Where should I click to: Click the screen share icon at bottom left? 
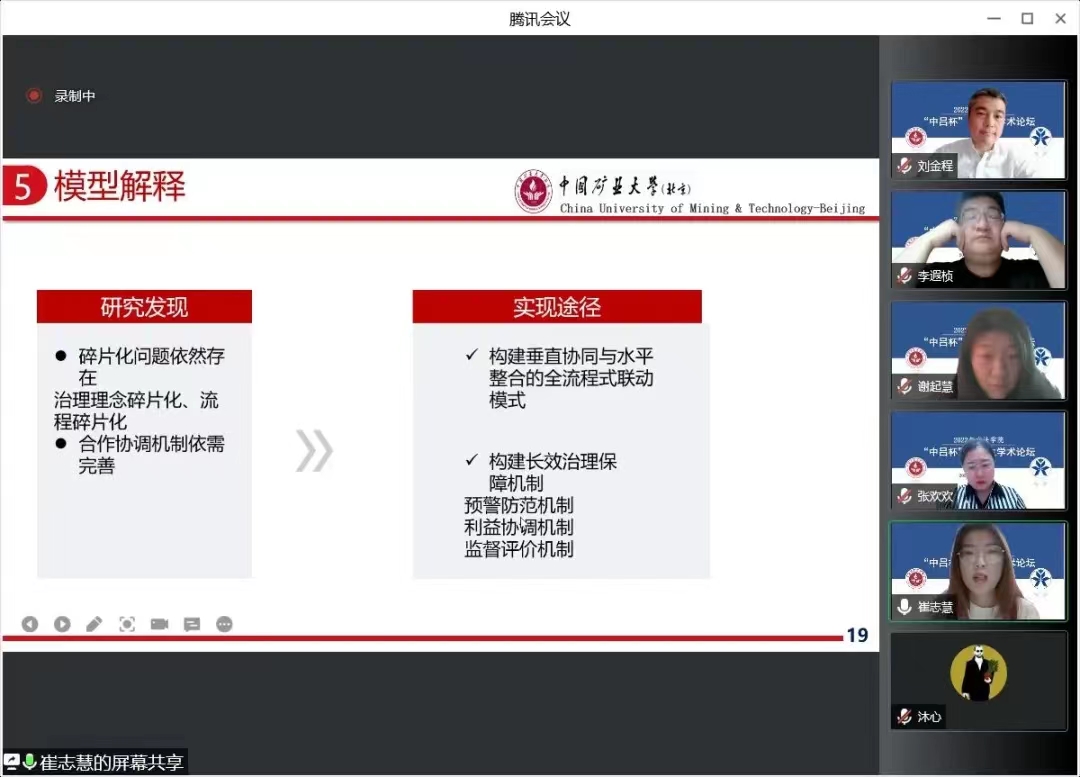pos(12,762)
